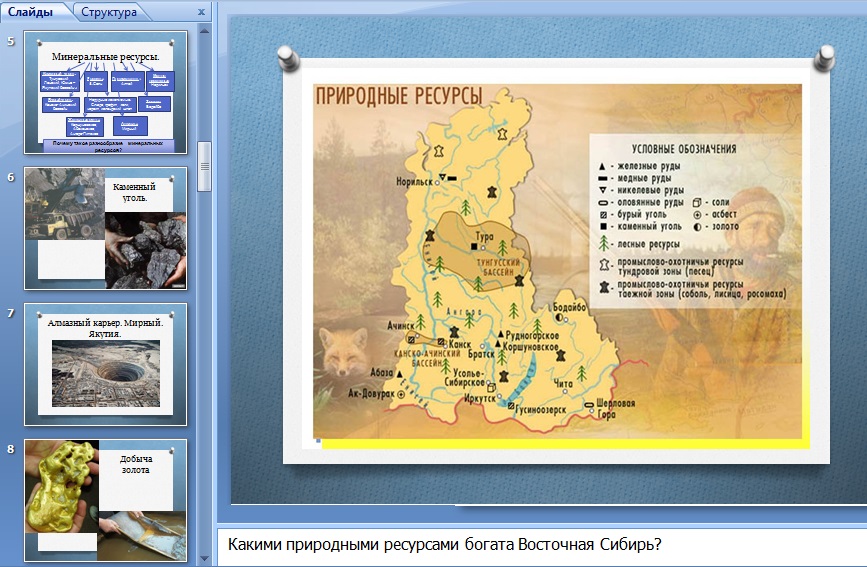Viewport: 867px width, 567px height.
Task: Click the slide number 7 label
Action: click(x=11, y=313)
